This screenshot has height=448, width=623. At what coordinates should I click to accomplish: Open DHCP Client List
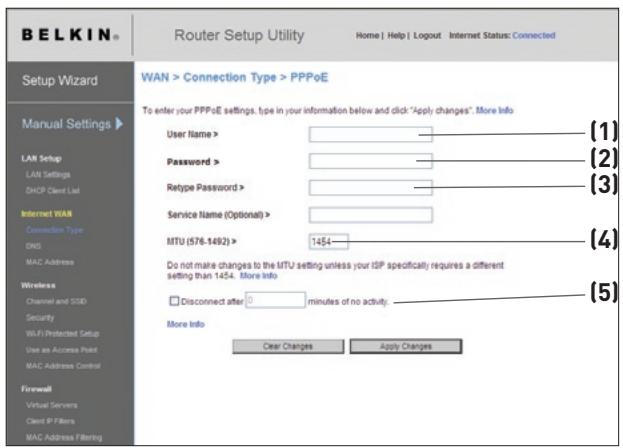(x=52, y=191)
